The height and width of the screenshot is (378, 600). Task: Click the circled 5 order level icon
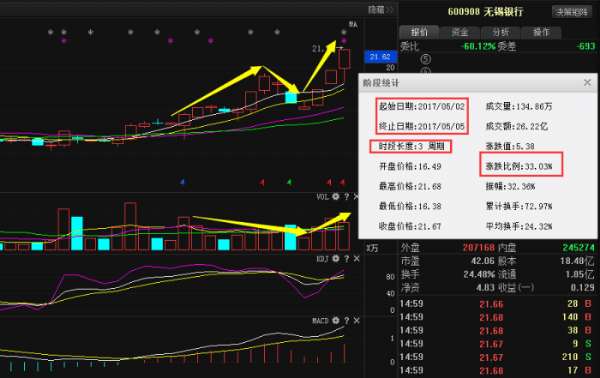426,59
